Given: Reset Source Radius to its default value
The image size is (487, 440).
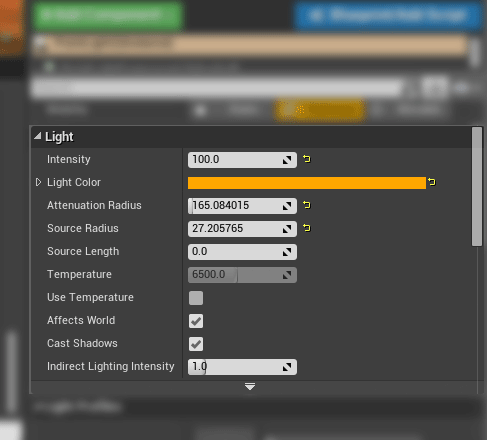Looking at the screenshot, I should pos(307,228).
